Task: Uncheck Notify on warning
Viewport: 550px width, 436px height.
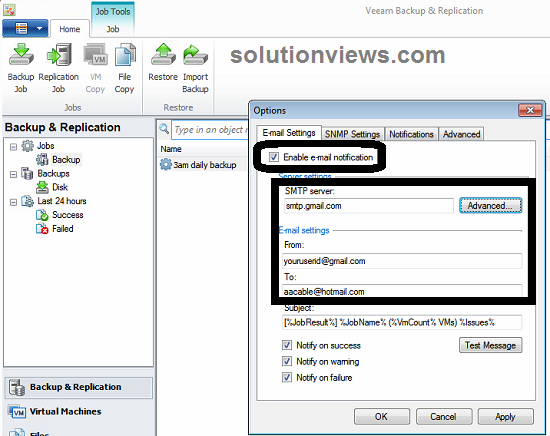Action: click(x=287, y=361)
